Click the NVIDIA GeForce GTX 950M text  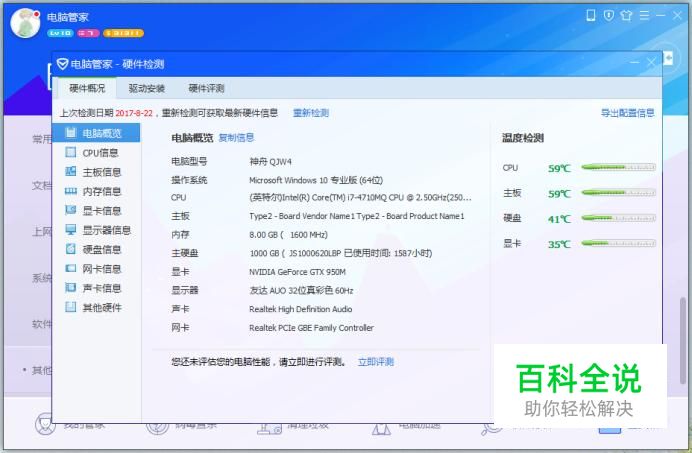297,272
